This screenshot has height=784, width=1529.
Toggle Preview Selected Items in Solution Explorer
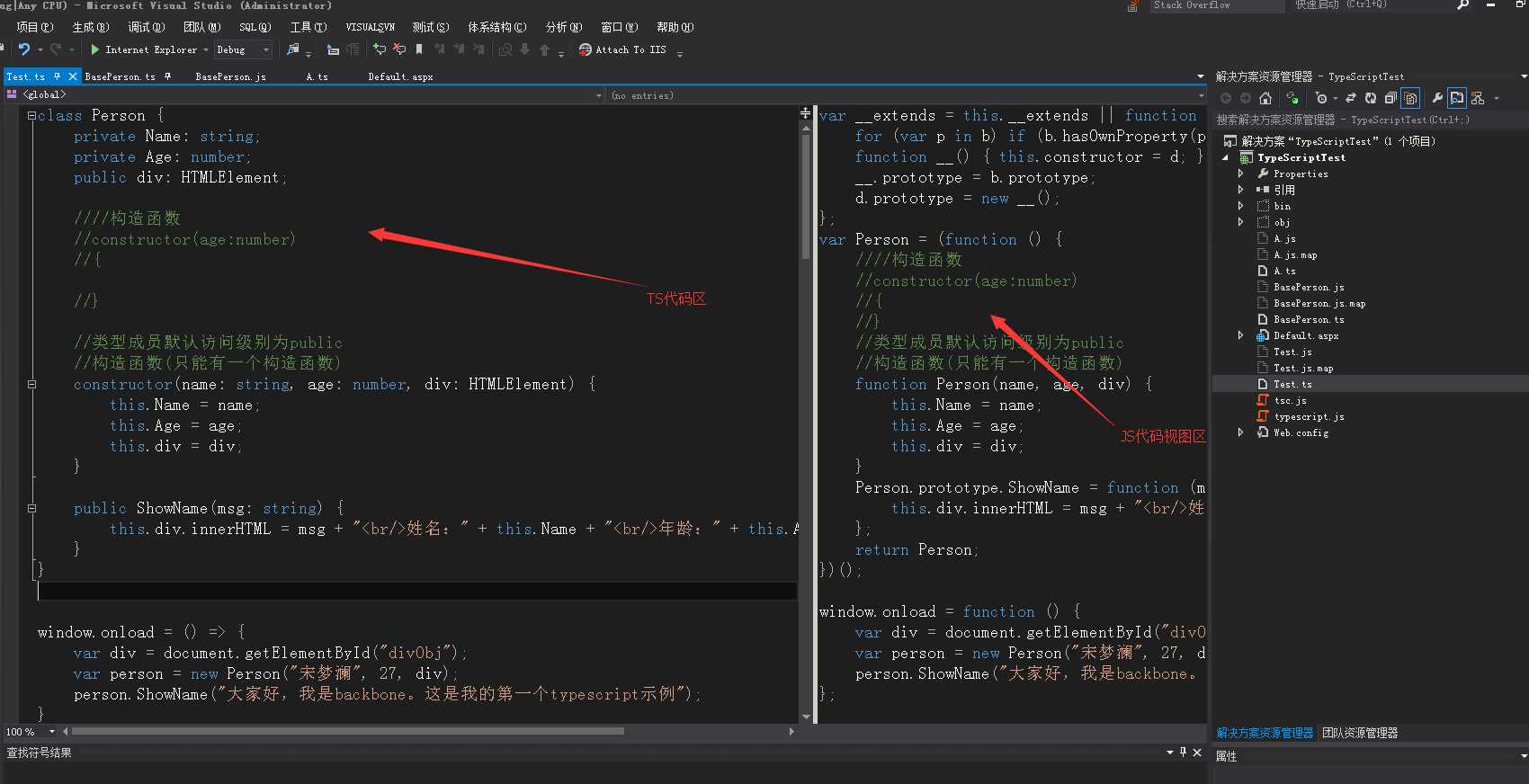[1457, 98]
